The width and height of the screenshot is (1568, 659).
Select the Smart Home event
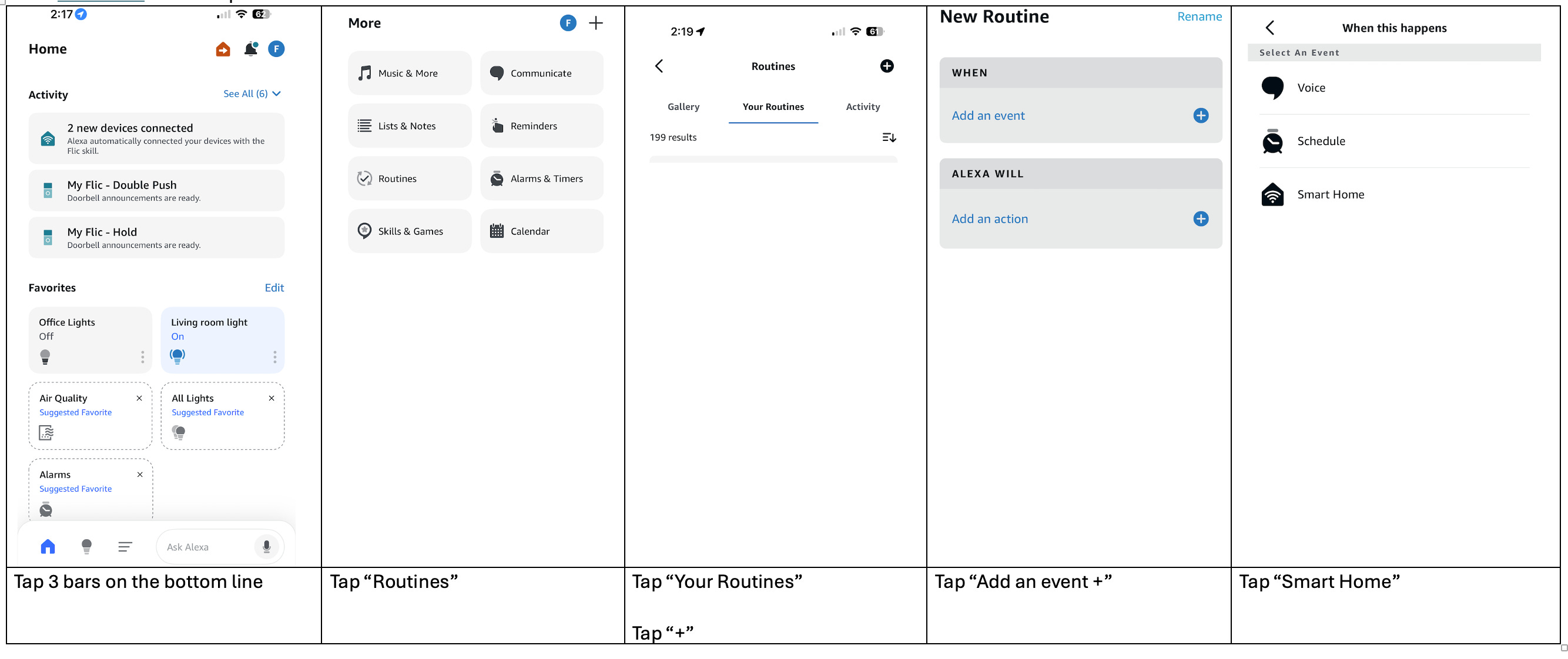click(x=1330, y=195)
